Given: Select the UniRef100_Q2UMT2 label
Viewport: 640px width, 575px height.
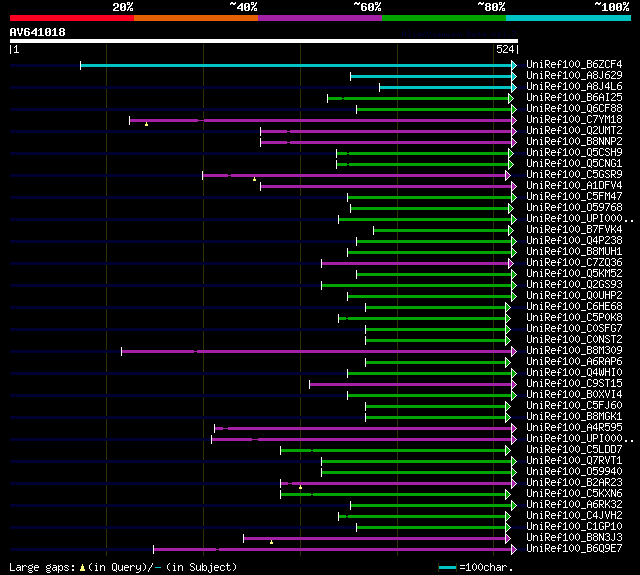Looking at the screenshot, I should 574,131.
